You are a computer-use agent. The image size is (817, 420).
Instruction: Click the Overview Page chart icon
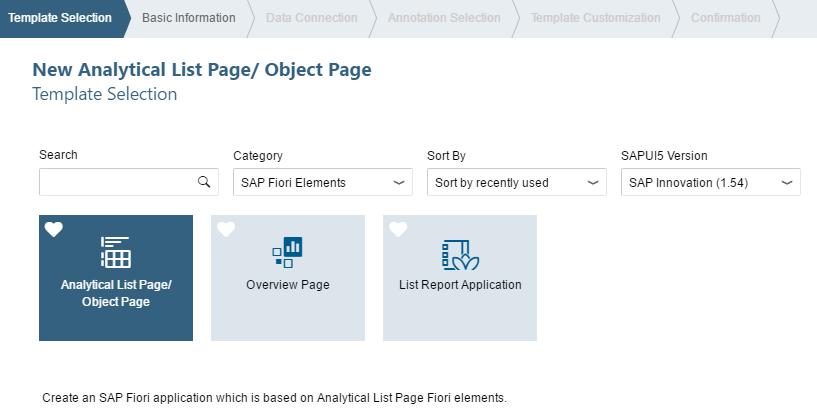288,252
